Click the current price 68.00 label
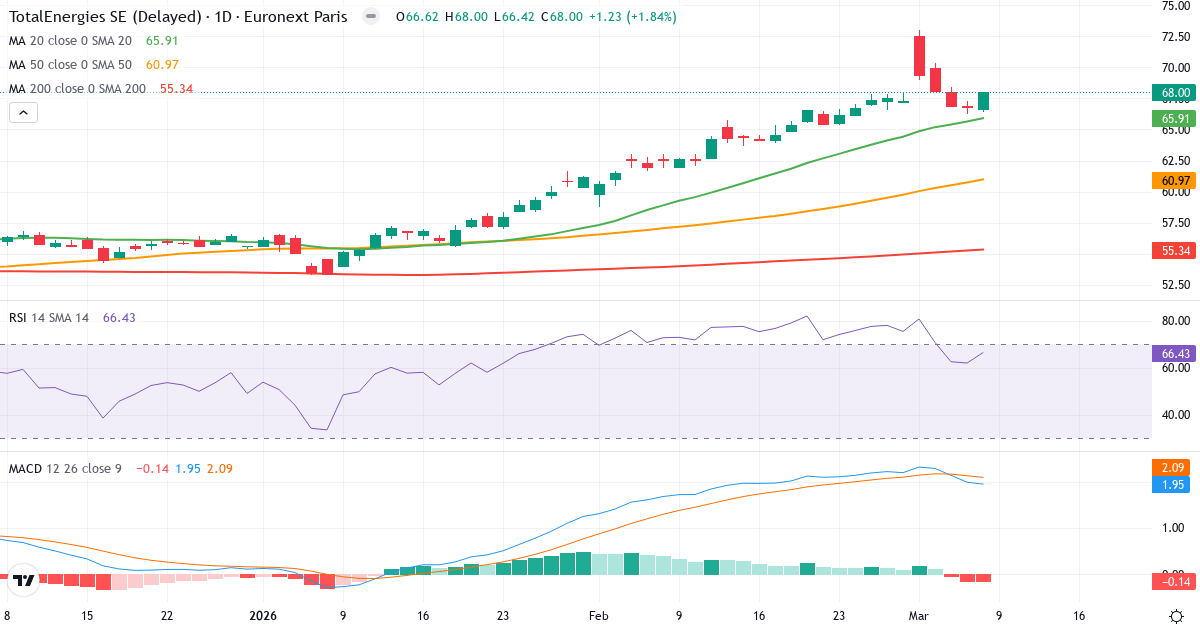The image size is (1200, 630). pos(1174,93)
